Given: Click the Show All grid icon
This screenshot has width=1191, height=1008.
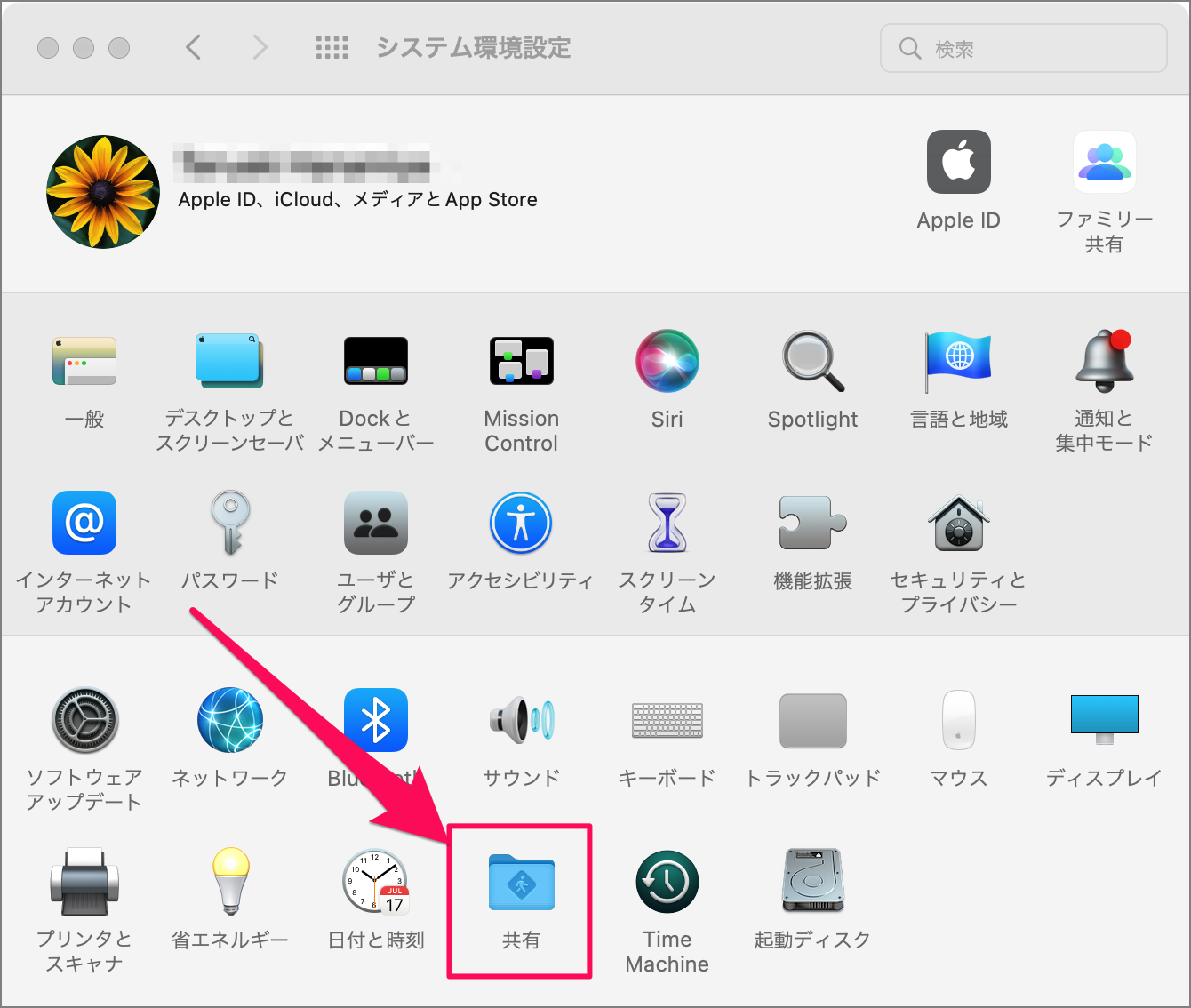Looking at the screenshot, I should coord(332,48).
